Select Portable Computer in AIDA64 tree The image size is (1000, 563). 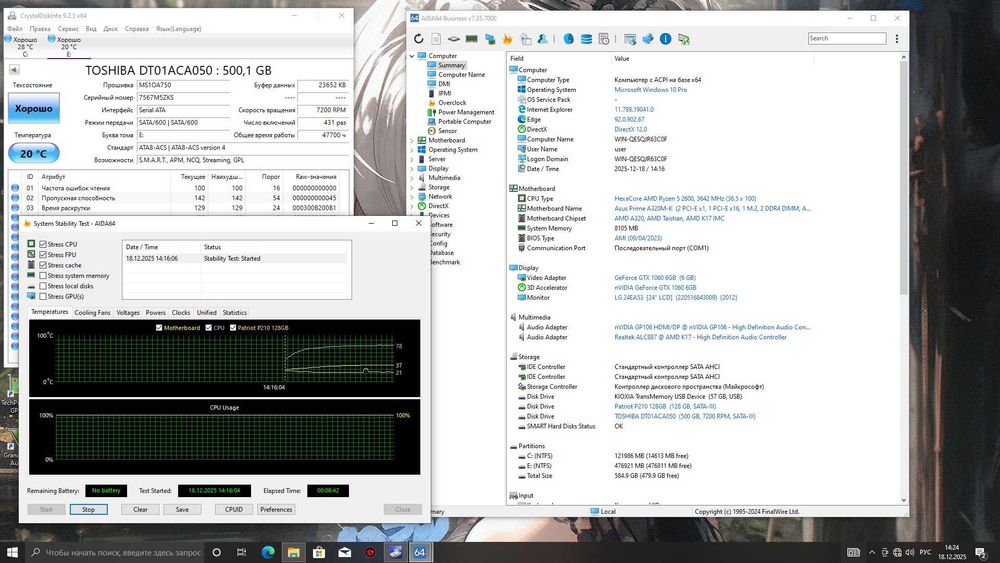click(464, 121)
